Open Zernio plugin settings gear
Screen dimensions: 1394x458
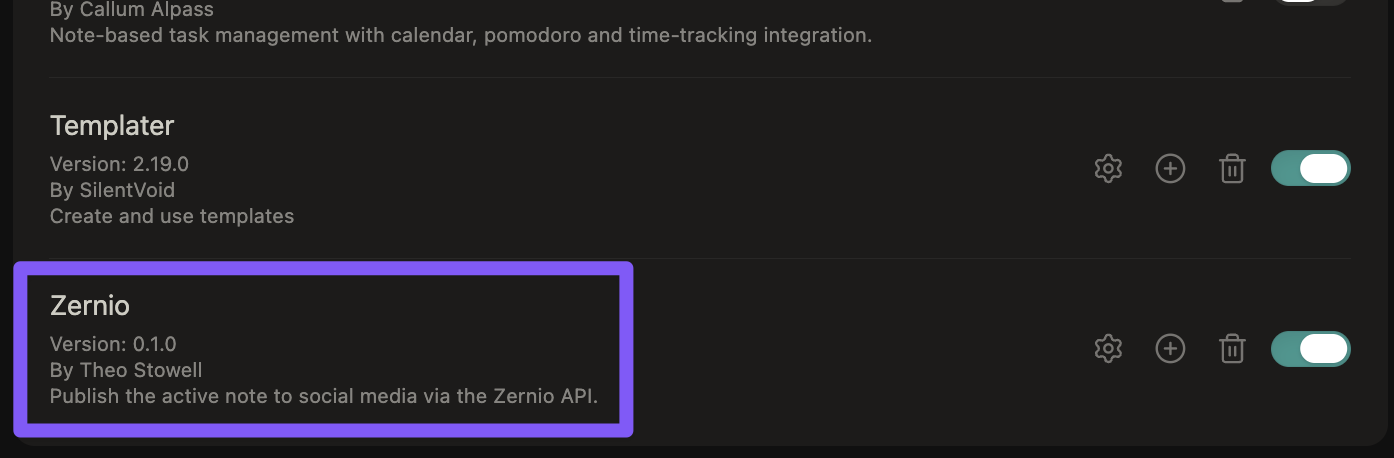click(1108, 349)
